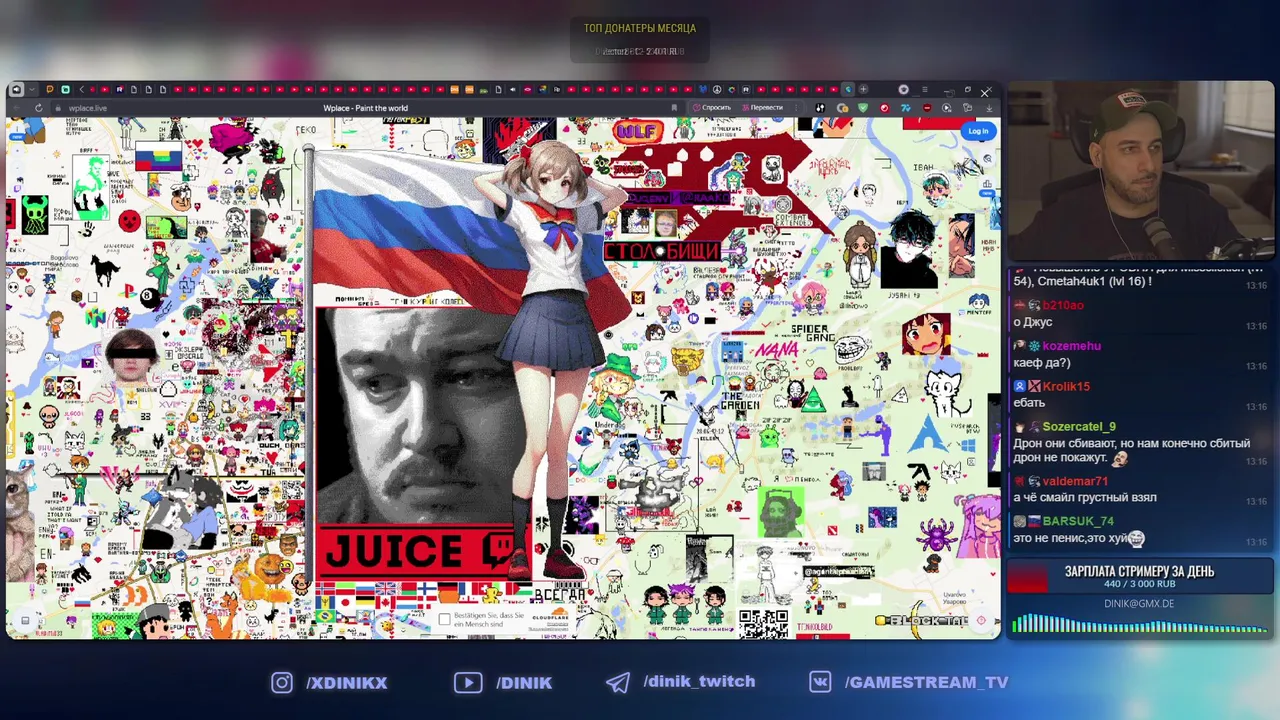The width and height of the screenshot is (1280, 720).
Task: Open a new browser tab with plus
Action: click(x=863, y=89)
